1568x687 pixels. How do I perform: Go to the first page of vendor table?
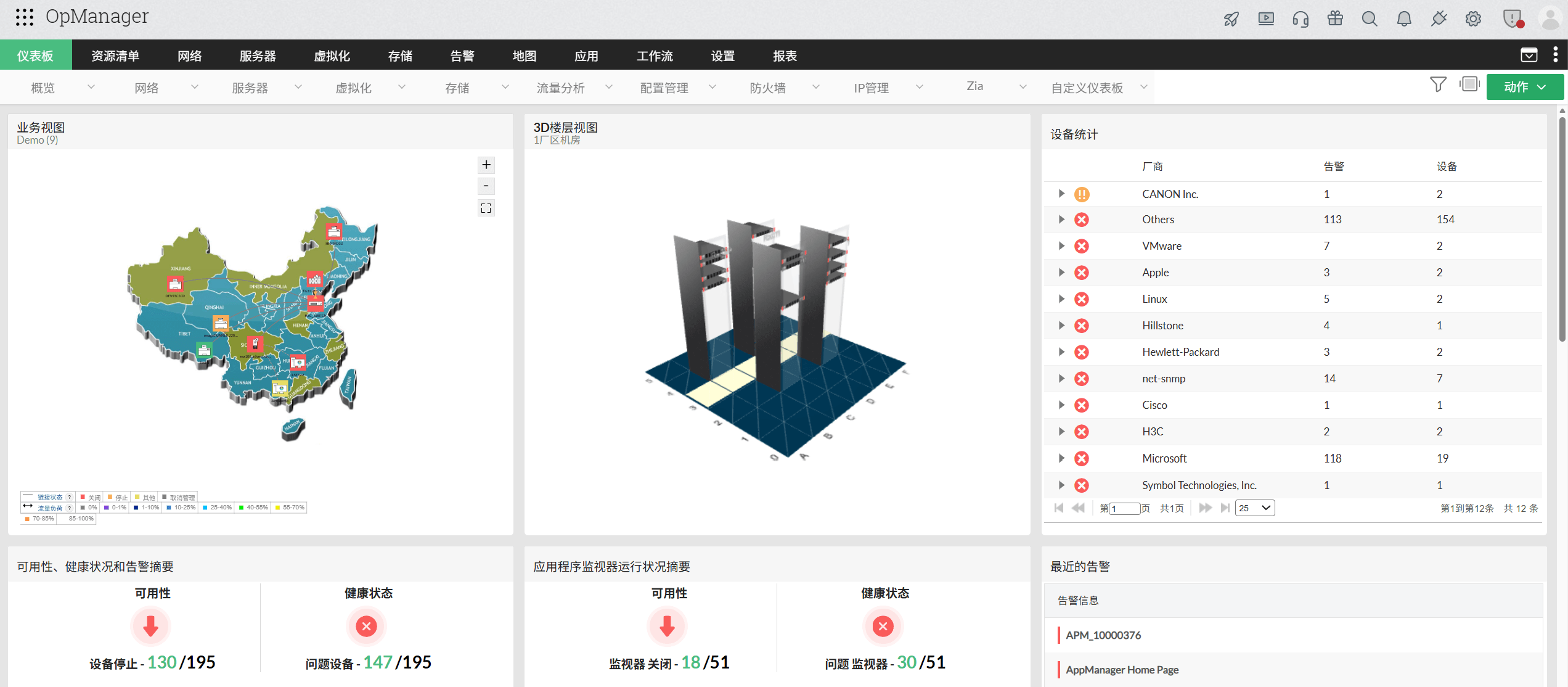click(x=1059, y=508)
